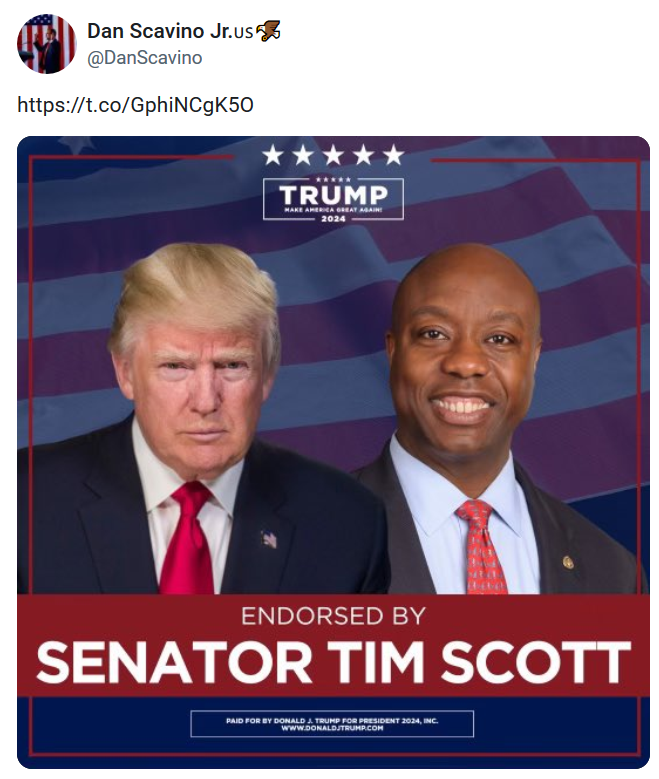Click the solid red necktie

click(x=186, y=538)
